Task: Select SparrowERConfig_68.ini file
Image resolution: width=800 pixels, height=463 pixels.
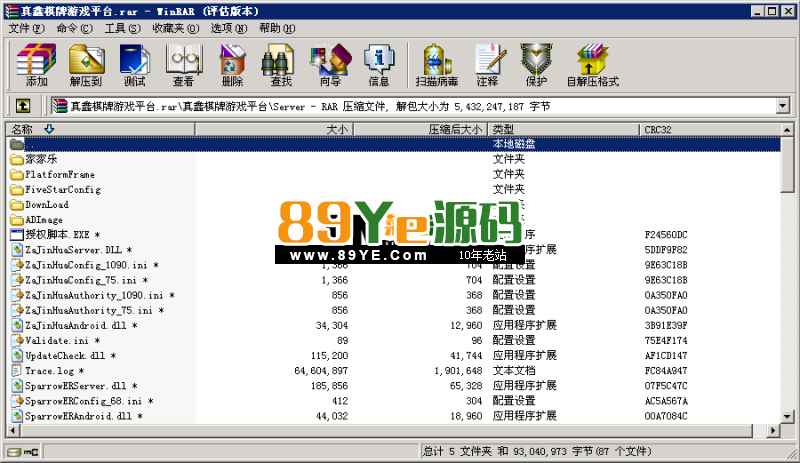Action: click(x=82, y=401)
